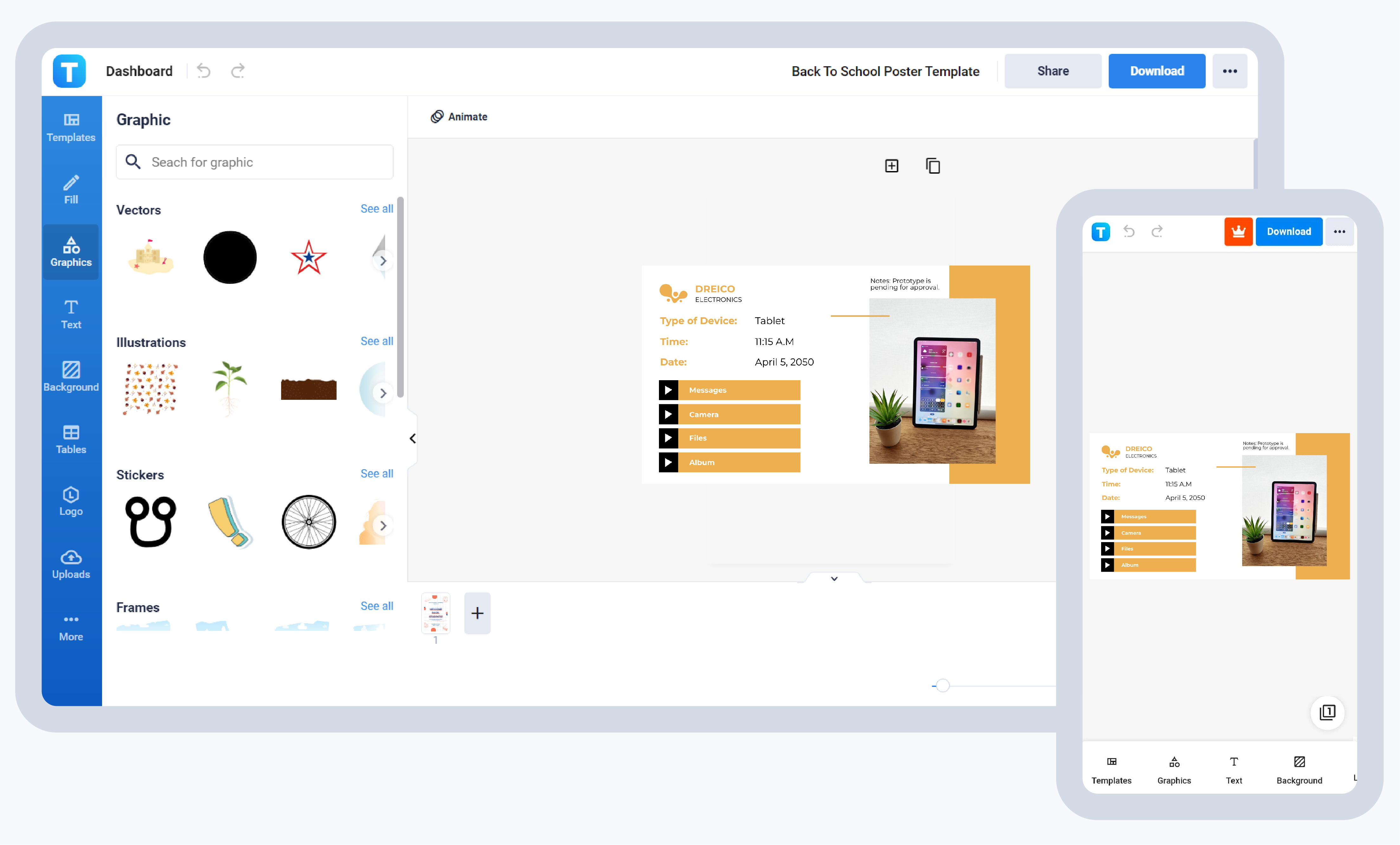Open Logo section in sidebar
This screenshot has width=1400, height=845.
point(71,502)
